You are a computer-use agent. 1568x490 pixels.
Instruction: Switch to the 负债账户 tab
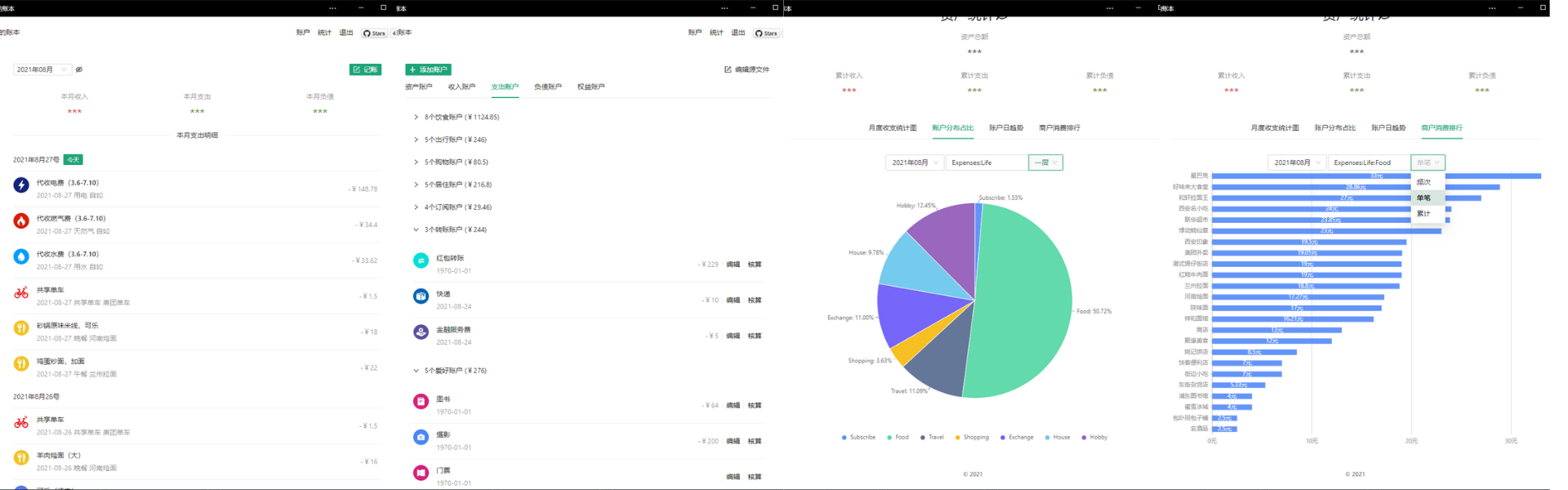tap(547, 87)
